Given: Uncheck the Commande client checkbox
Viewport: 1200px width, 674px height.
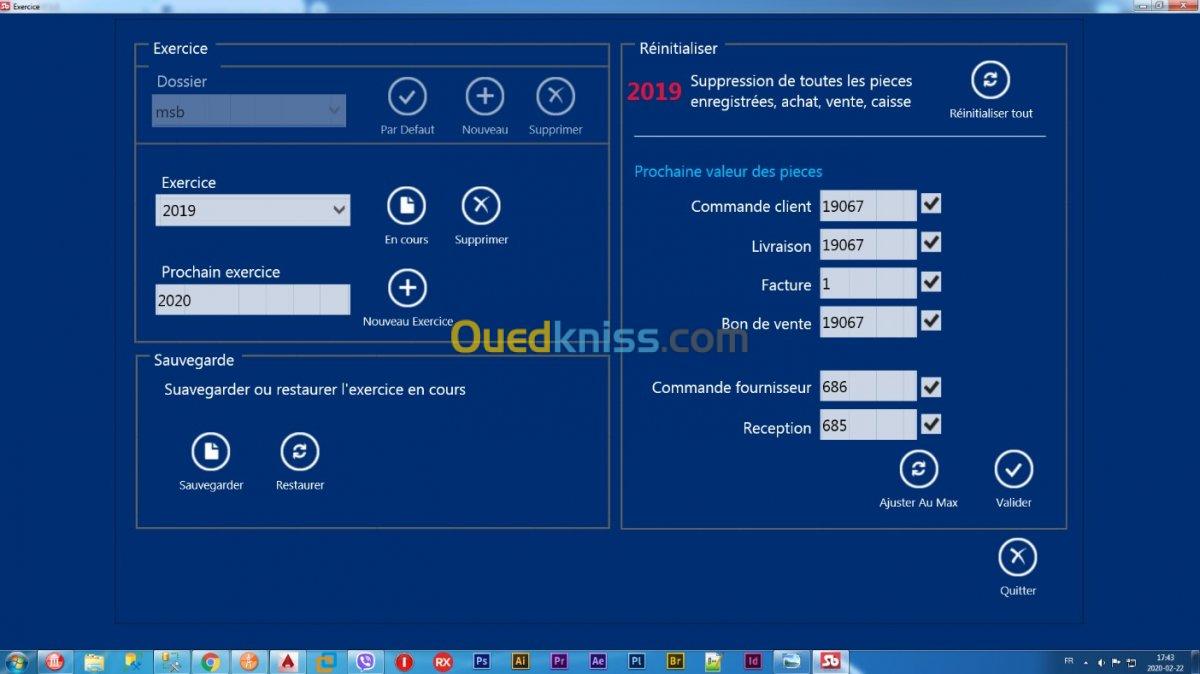Looking at the screenshot, I should tap(931, 204).
